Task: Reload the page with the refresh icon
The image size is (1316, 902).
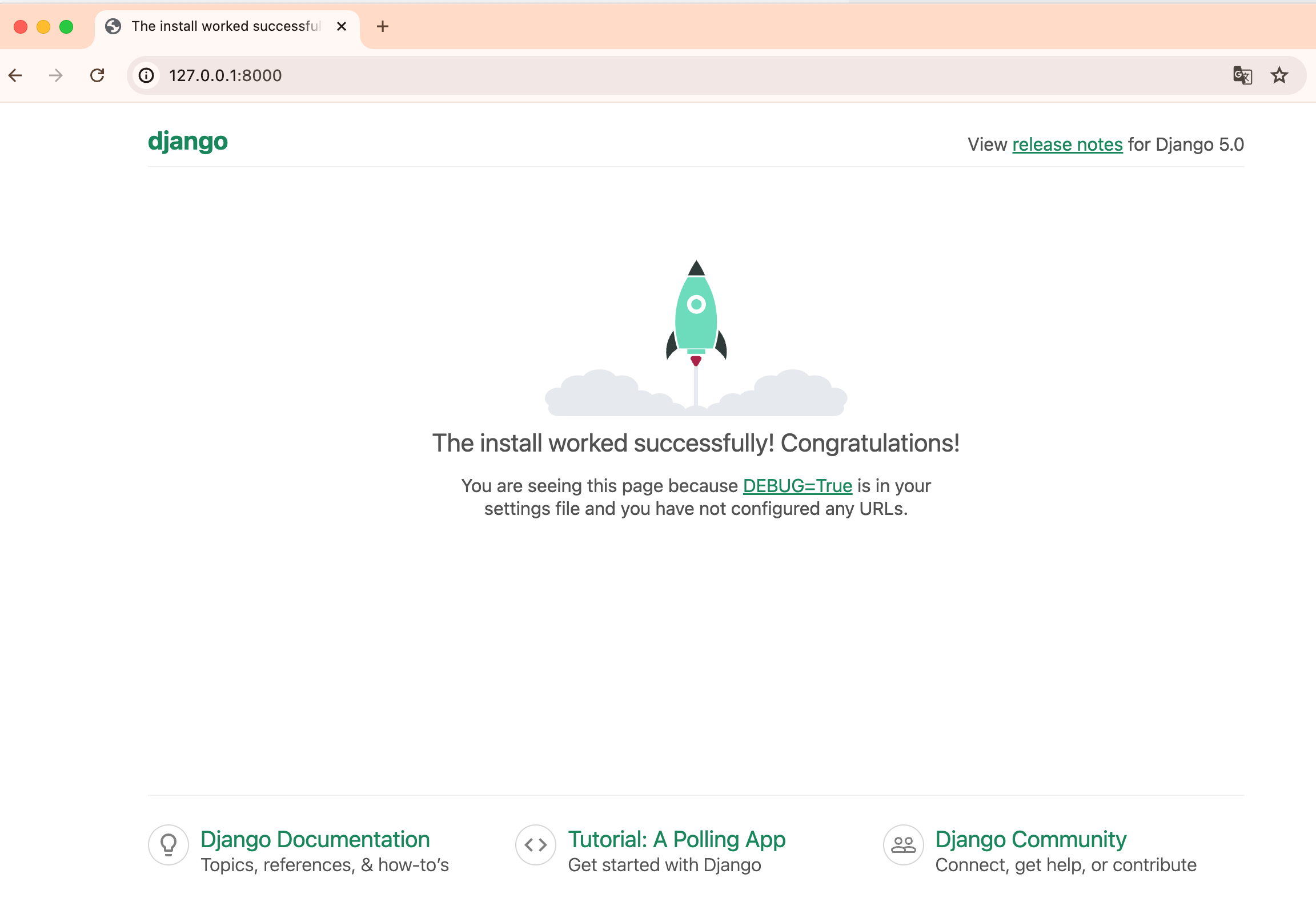Action: tap(97, 75)
